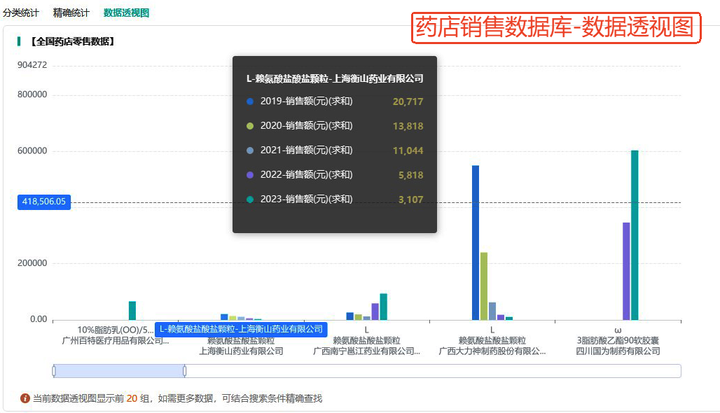Click the 2022-销售额 row in the tooltip
The height and width of the screenshot is (413, 720).
[335, 175]
